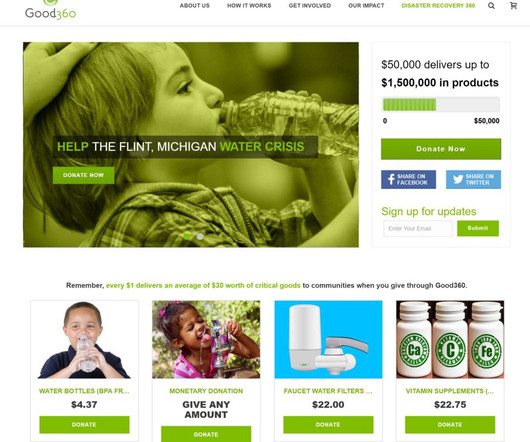Open the About Us menu

click(195, 6)
